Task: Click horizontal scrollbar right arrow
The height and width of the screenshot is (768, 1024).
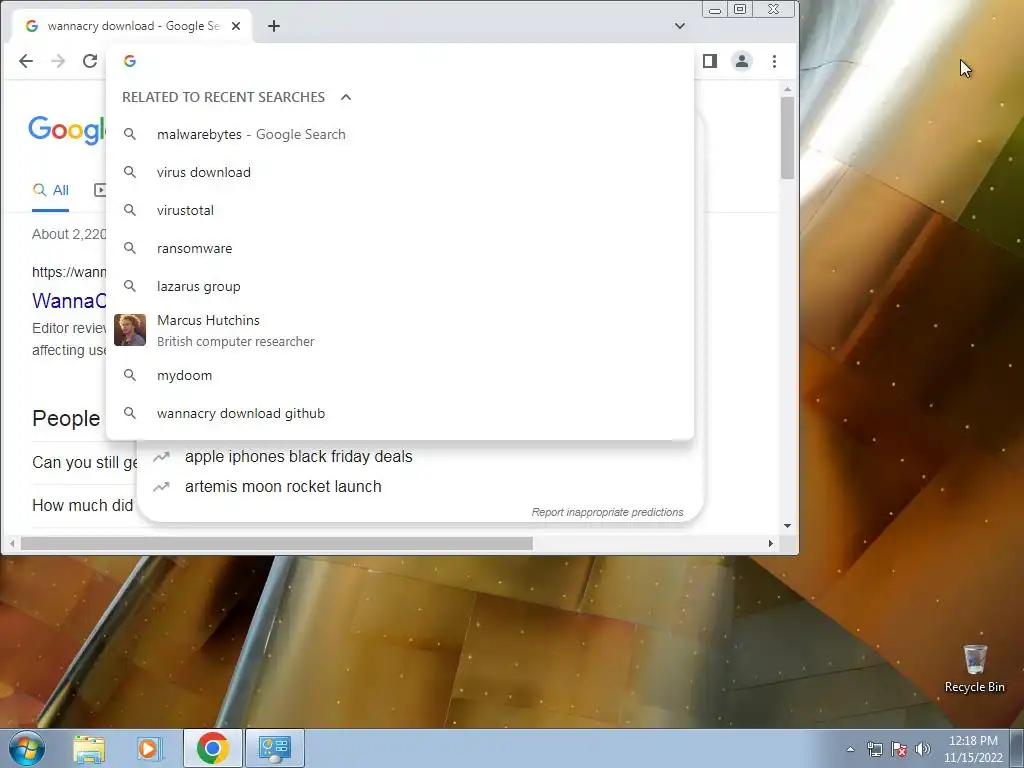Action: [x=771, y=543]
